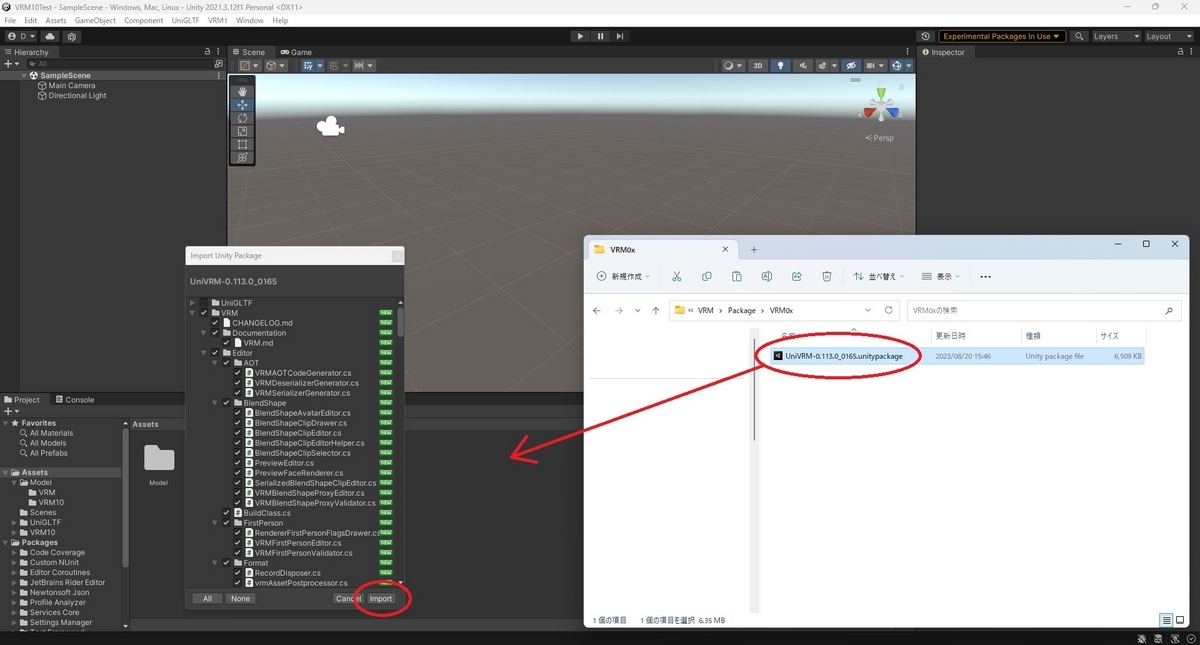Open the UniGLTF menu

tap(185, 20)
